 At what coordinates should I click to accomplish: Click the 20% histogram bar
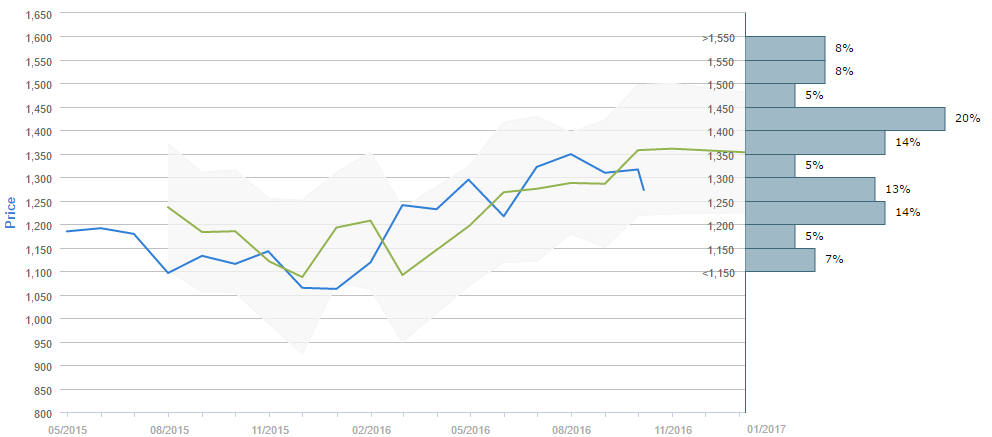point(845,118)
